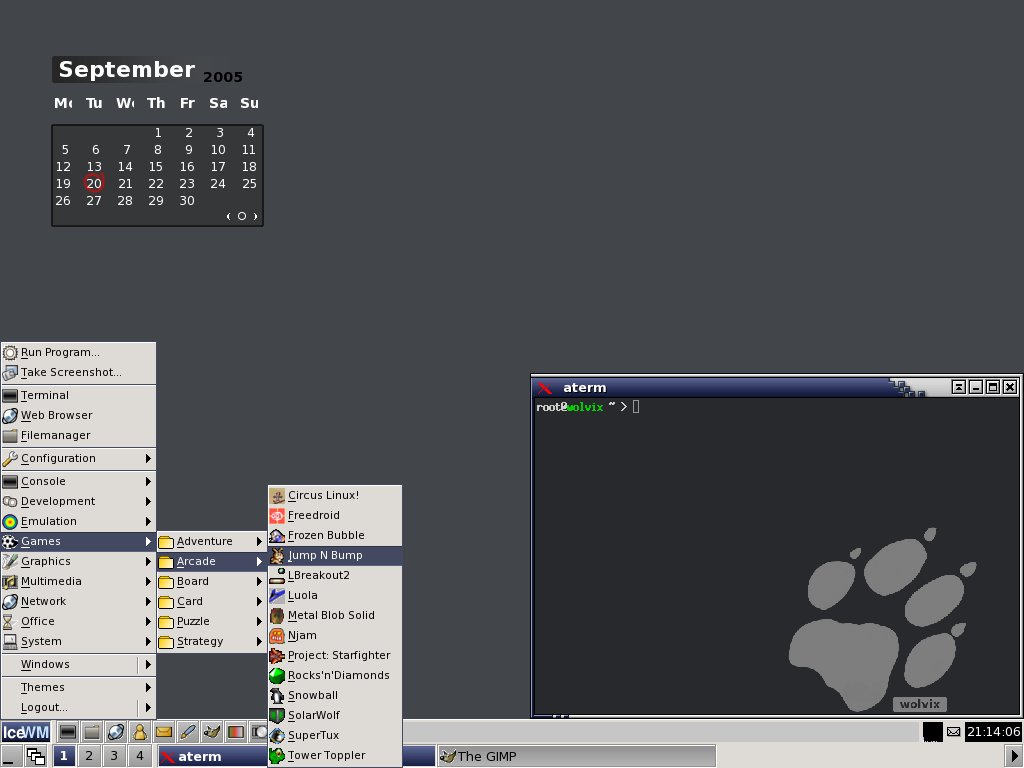Open the window list button on the taskbar

pos(36,756)
